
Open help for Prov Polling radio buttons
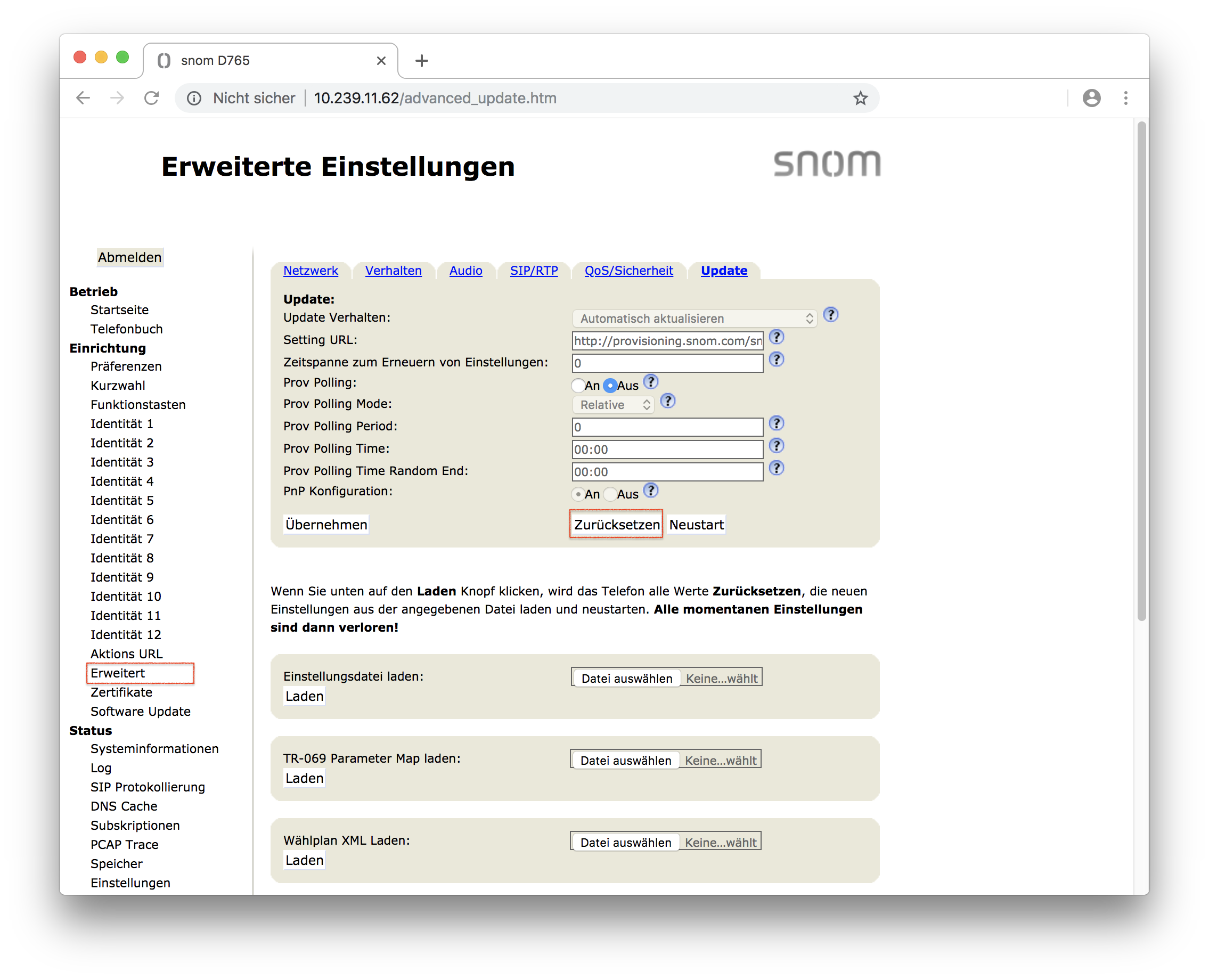click(651, 382)
